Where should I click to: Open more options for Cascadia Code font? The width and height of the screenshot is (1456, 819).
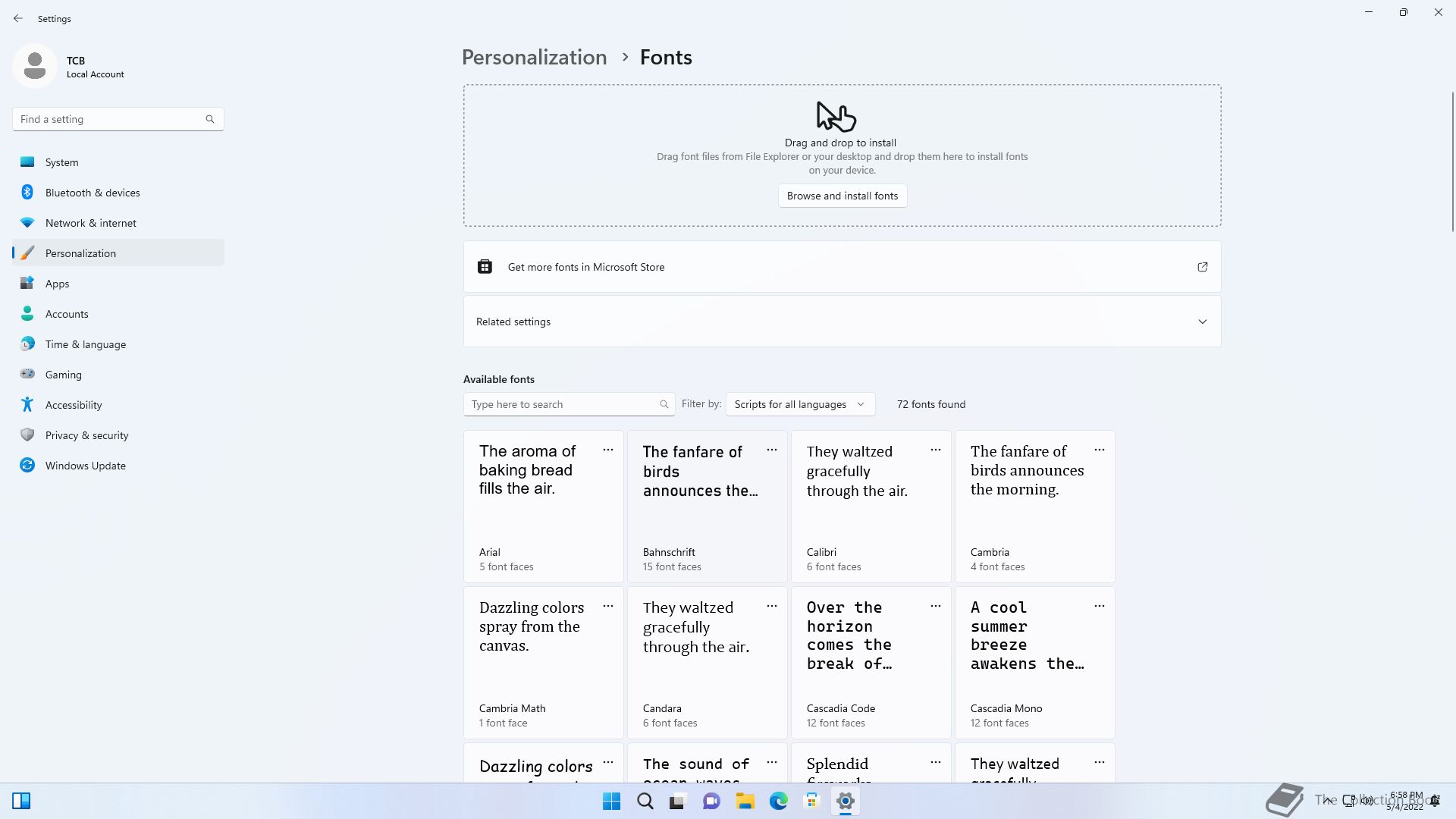(x=935, y=606)
